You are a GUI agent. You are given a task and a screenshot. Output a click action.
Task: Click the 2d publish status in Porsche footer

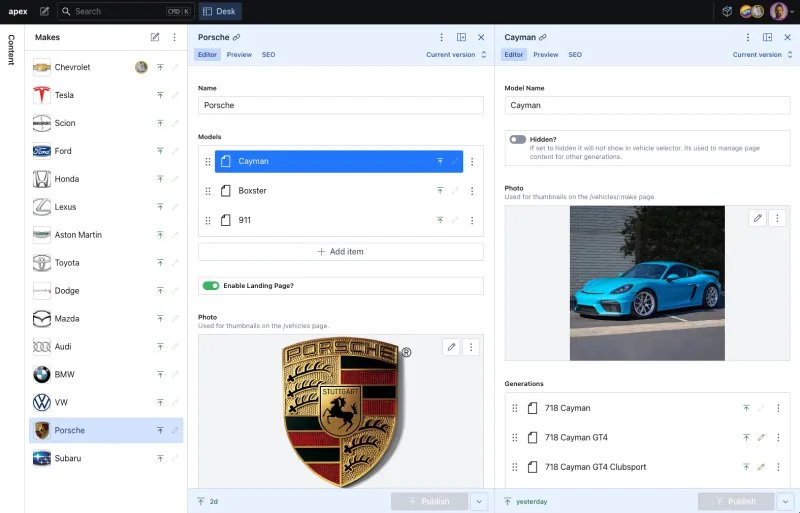[208, 502]
